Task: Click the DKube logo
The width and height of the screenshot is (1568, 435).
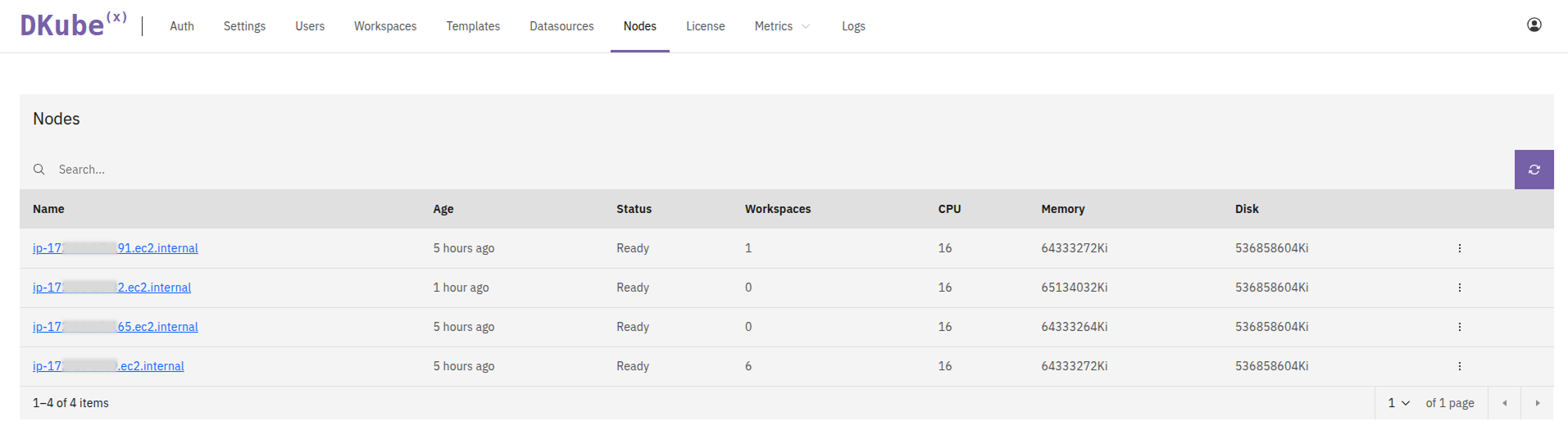Action: 72,25
